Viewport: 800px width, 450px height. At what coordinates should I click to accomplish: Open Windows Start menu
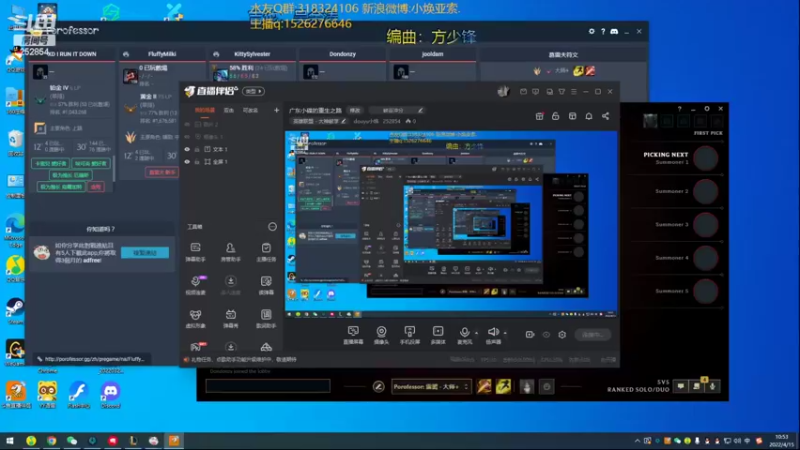point(10,441)
